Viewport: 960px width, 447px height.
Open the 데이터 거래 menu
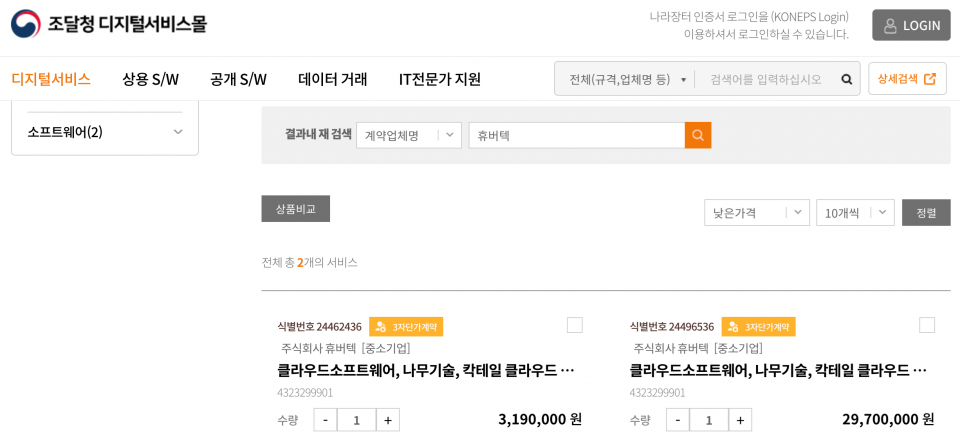tap(333, 79)
